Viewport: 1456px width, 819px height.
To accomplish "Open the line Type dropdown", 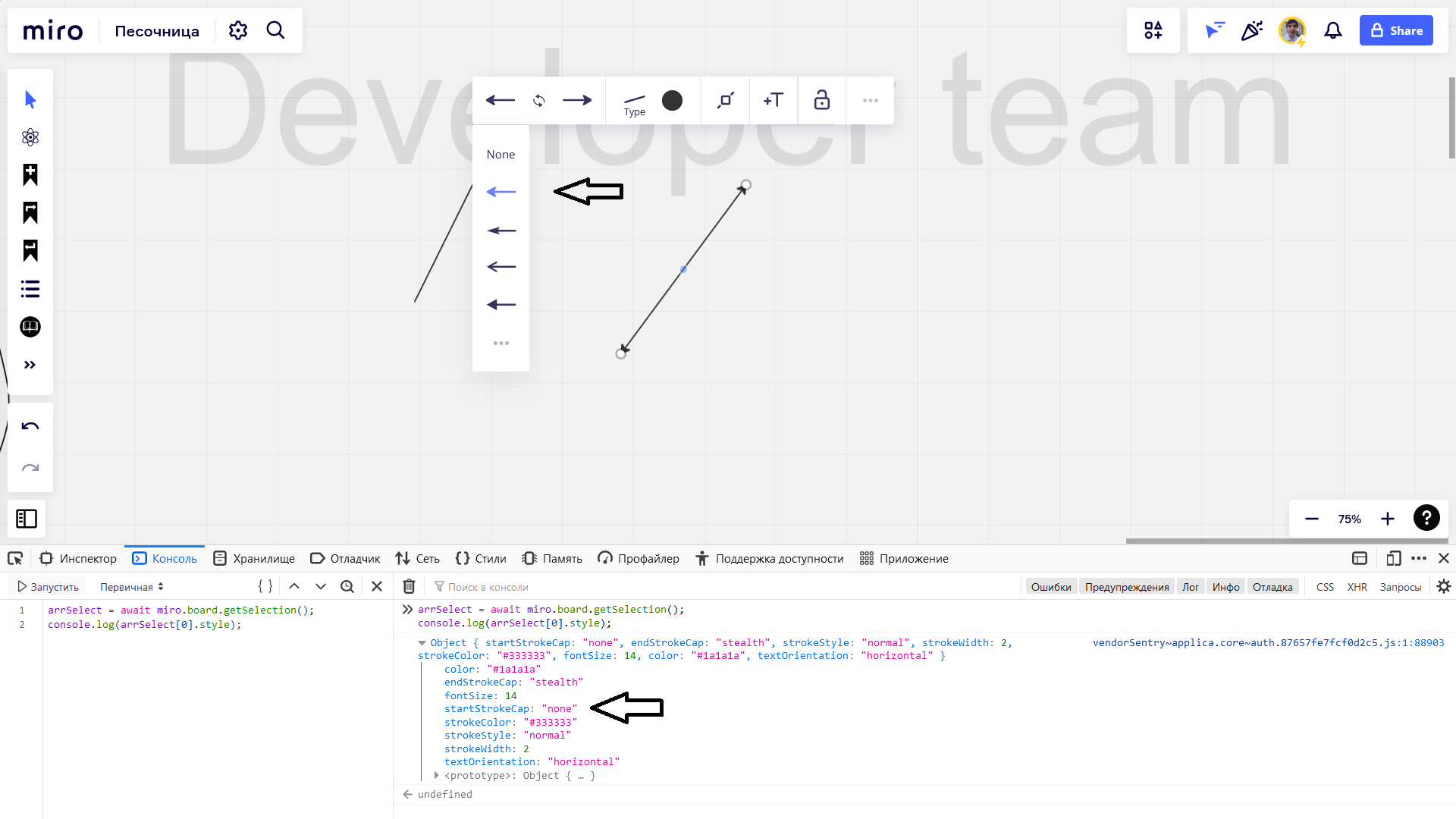I will click(x=635, y=104).
